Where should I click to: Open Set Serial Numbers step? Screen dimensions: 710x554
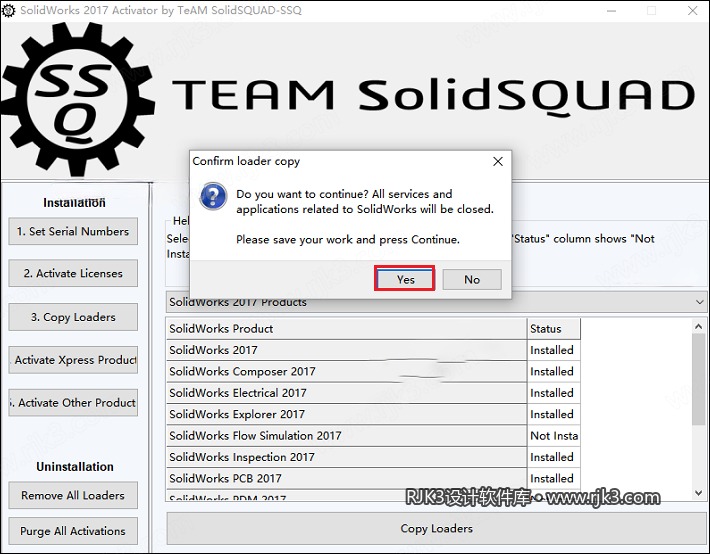73,231
